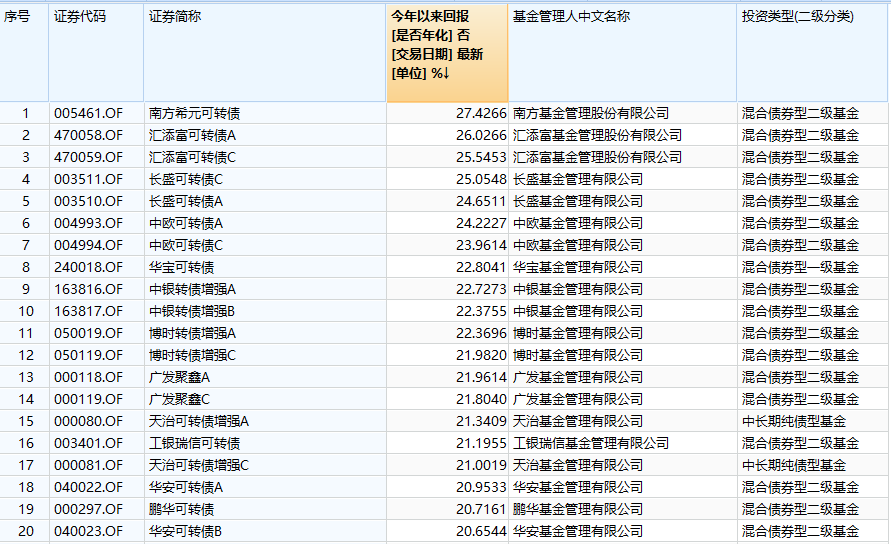This screenshot has height=544, width=891.
Task: Select fund code 005461.OF
Action: 88,113
